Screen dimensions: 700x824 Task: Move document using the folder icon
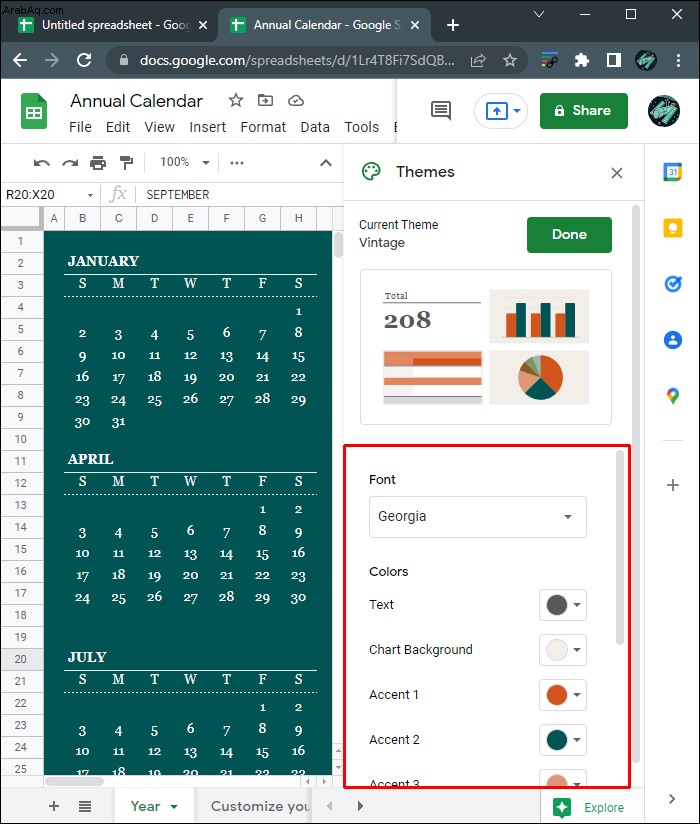click(265, 100)
